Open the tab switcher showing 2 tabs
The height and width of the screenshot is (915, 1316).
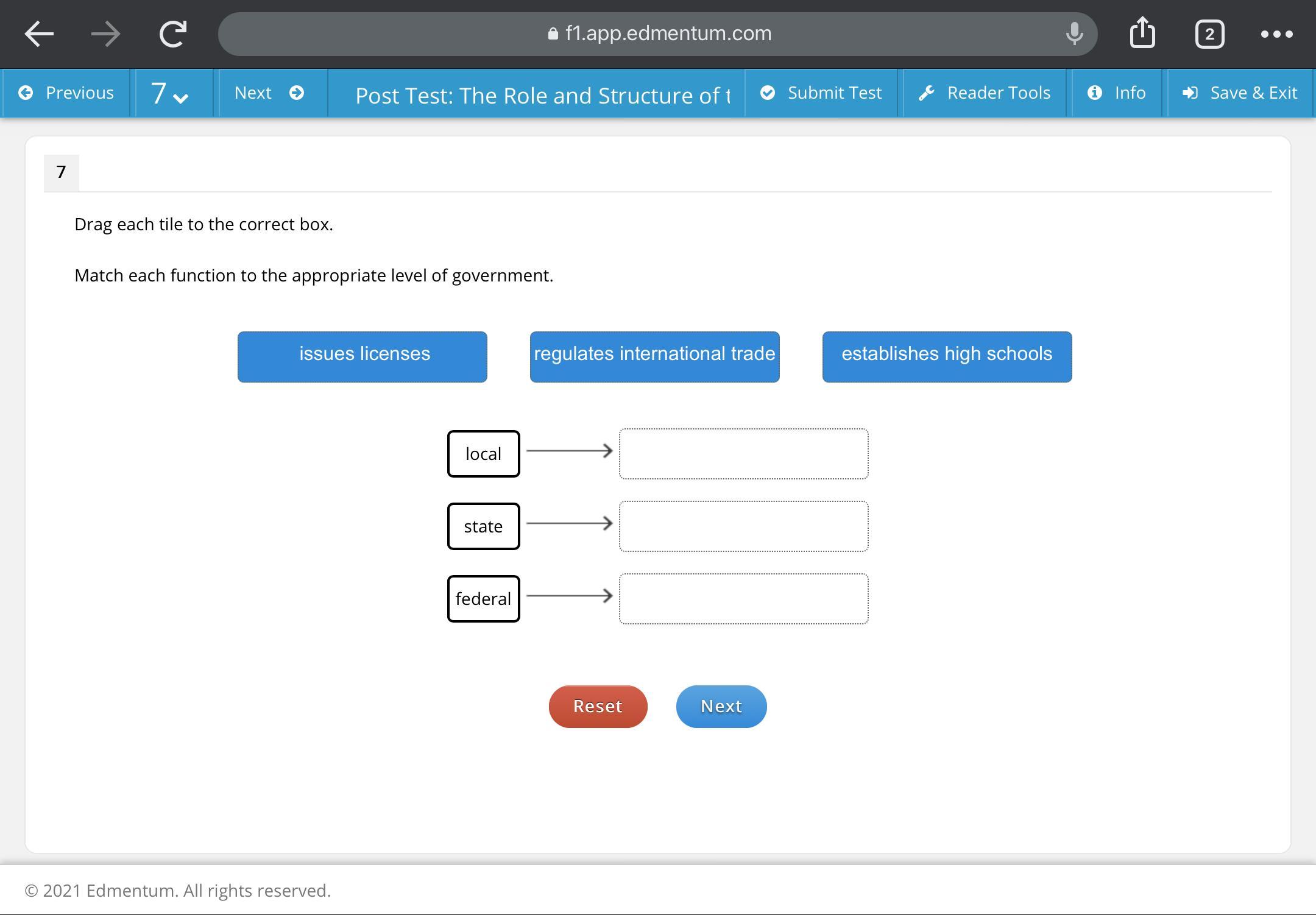coord(1209,34)
